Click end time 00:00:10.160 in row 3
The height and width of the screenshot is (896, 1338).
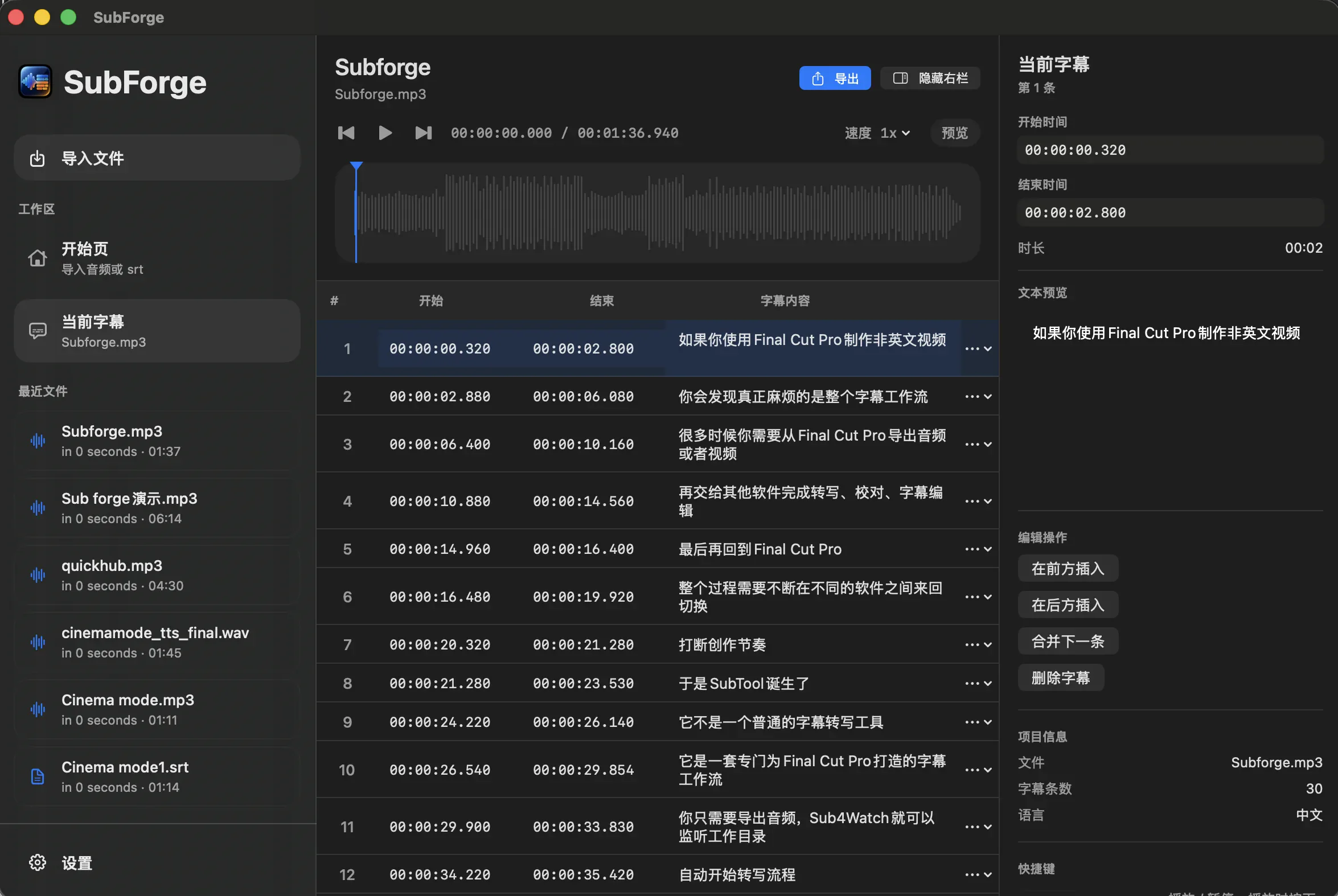[583, 445]
